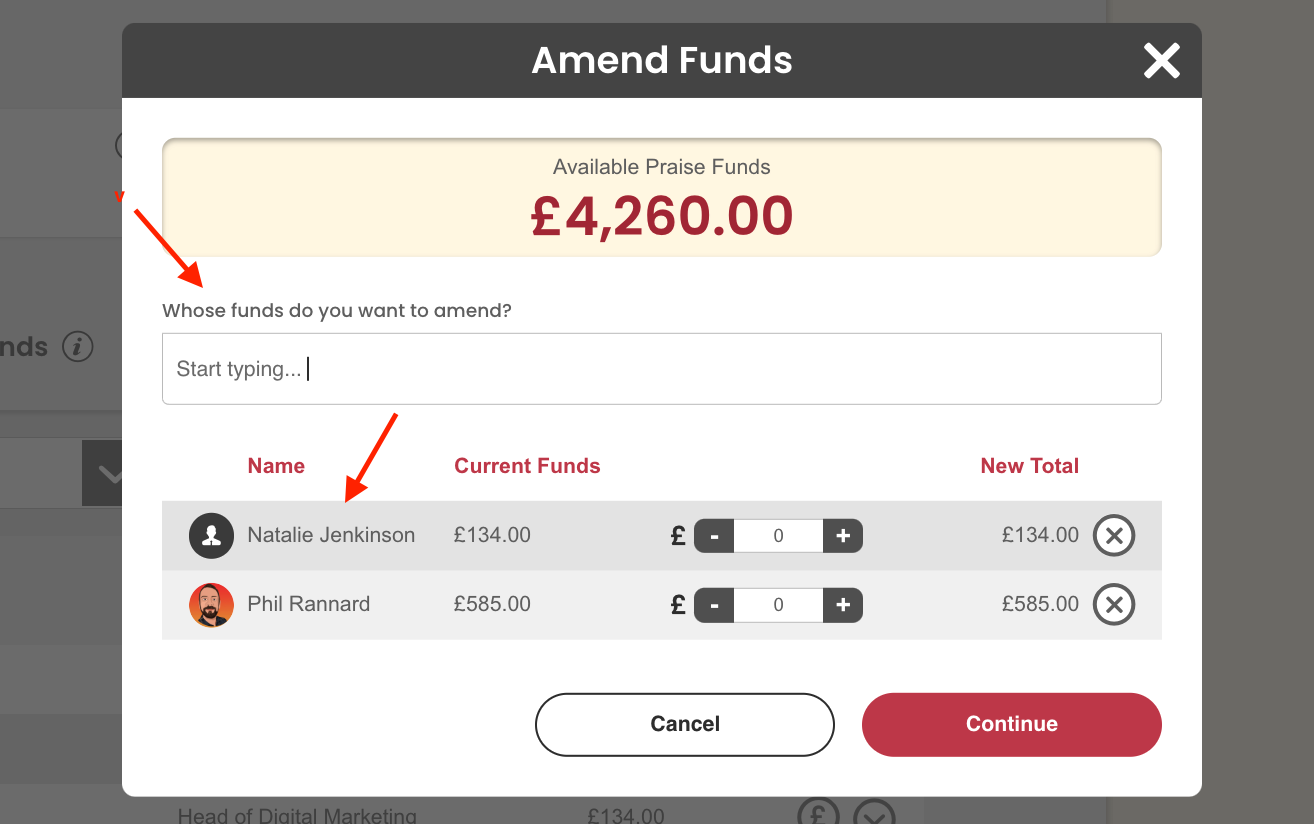1314x824 pixels.
Task: Click the Name column header
Action: 276,466
